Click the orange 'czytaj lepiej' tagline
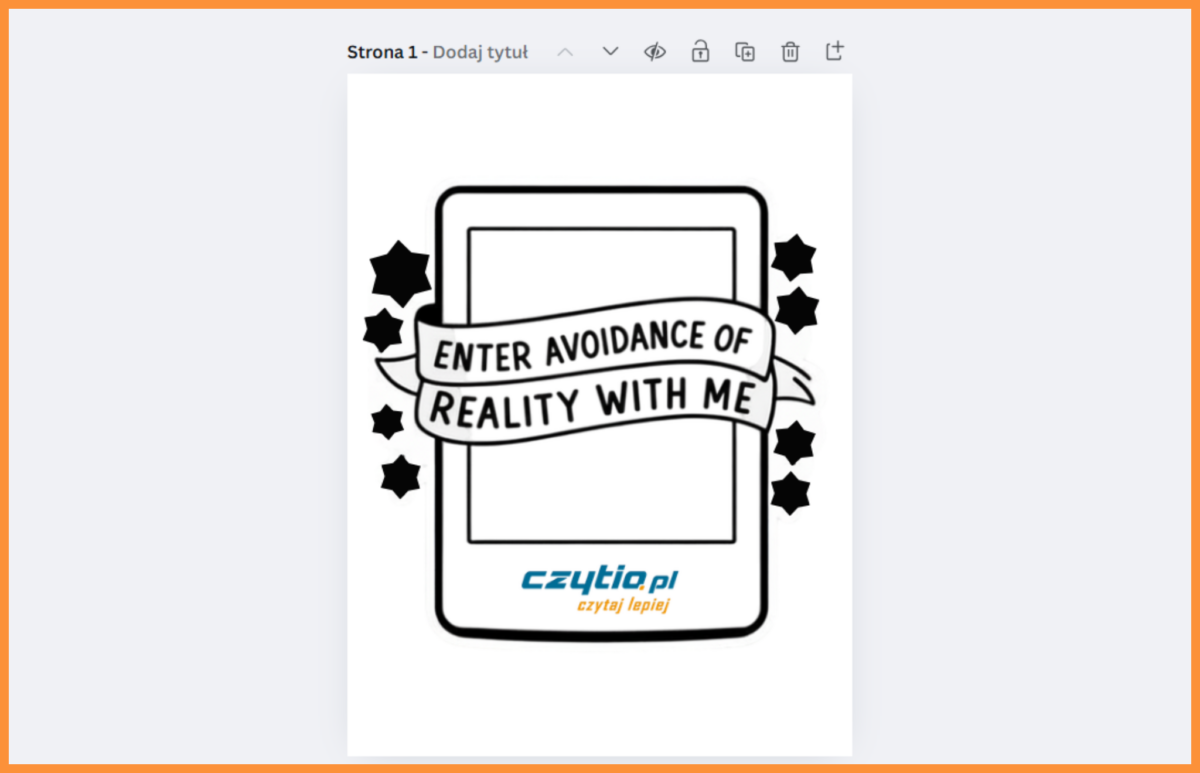The image size is (1200, 773). coord(622,605)
